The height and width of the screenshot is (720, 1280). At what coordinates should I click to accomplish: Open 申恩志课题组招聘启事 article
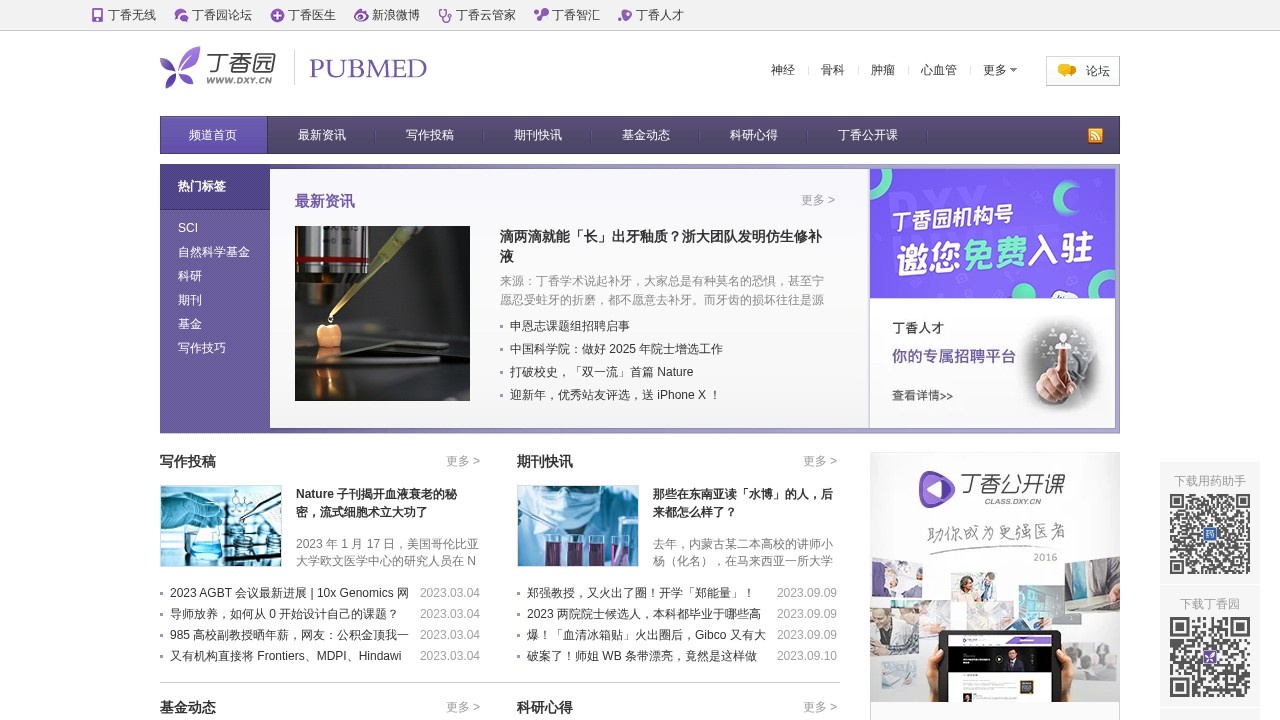pos(570,326)
